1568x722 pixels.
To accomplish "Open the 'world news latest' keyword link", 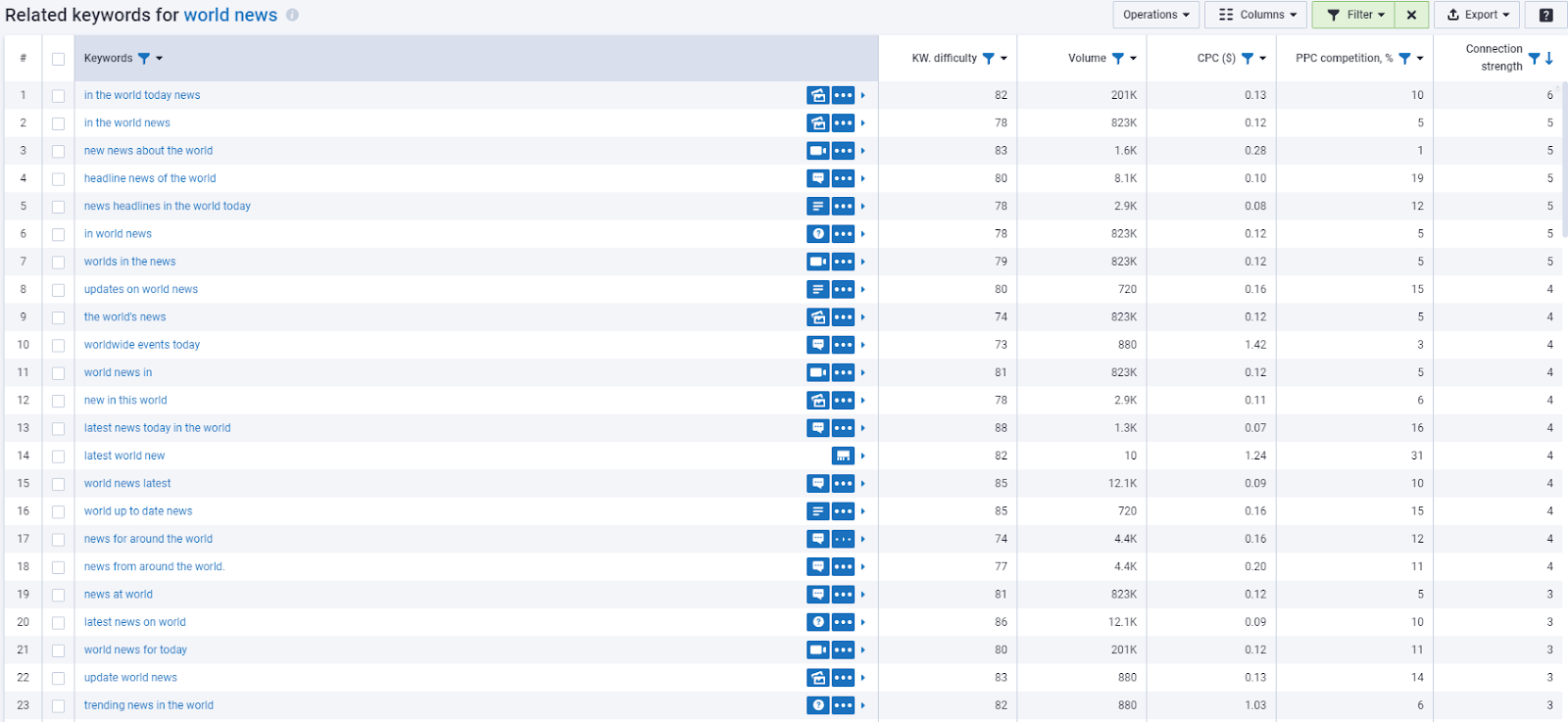I will coord(127,484).
